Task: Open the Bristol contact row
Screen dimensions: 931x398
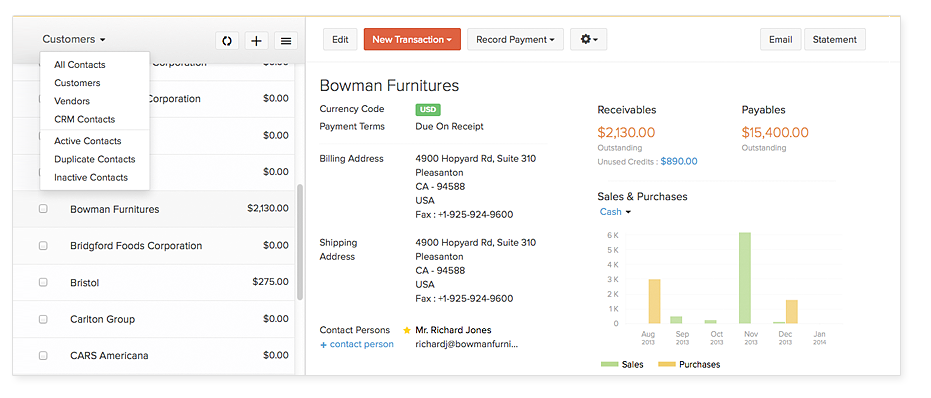Action: [x=153, y=282]
